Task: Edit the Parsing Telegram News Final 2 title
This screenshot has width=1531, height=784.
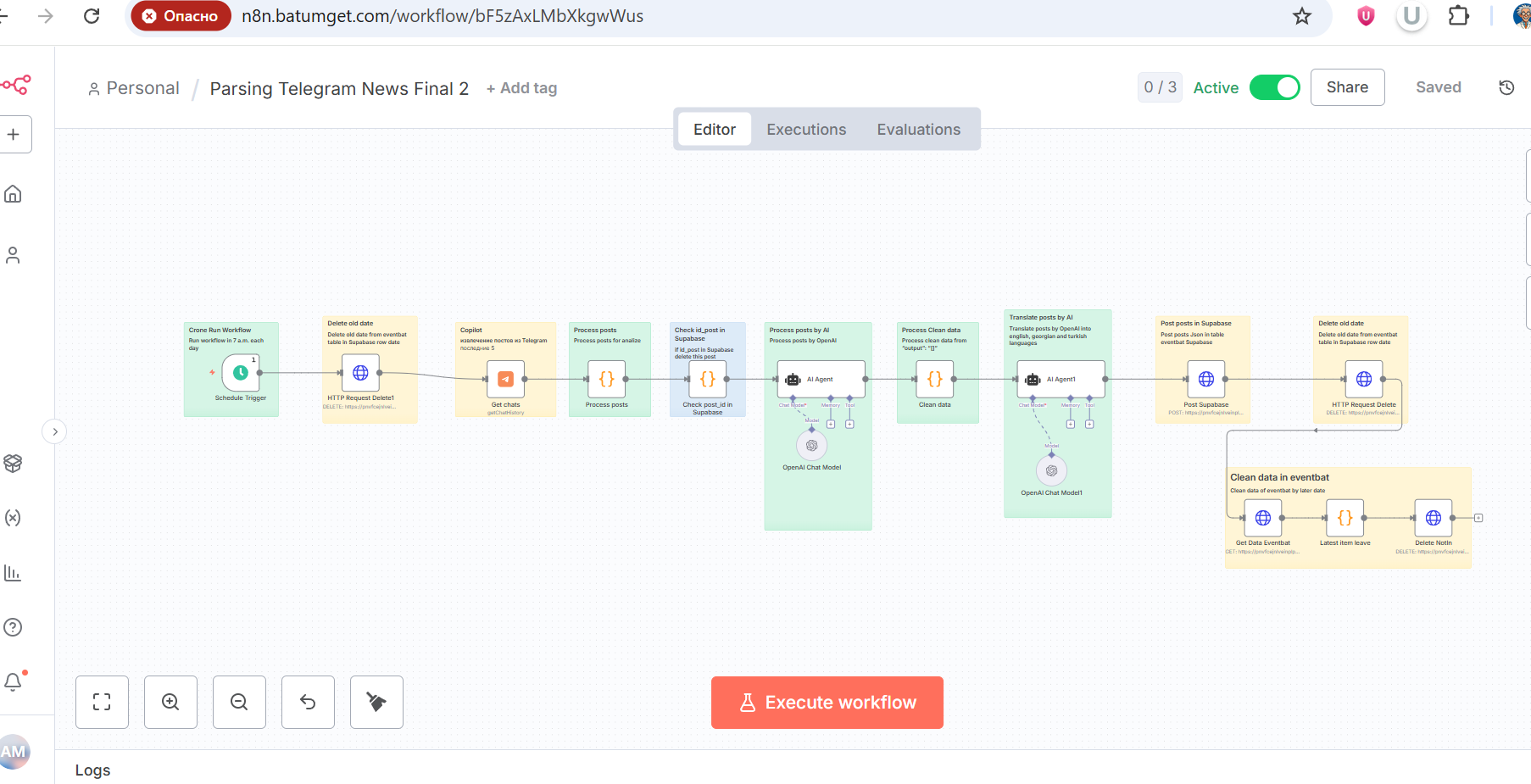Action: pyautogui.click(x=339, y=88)
